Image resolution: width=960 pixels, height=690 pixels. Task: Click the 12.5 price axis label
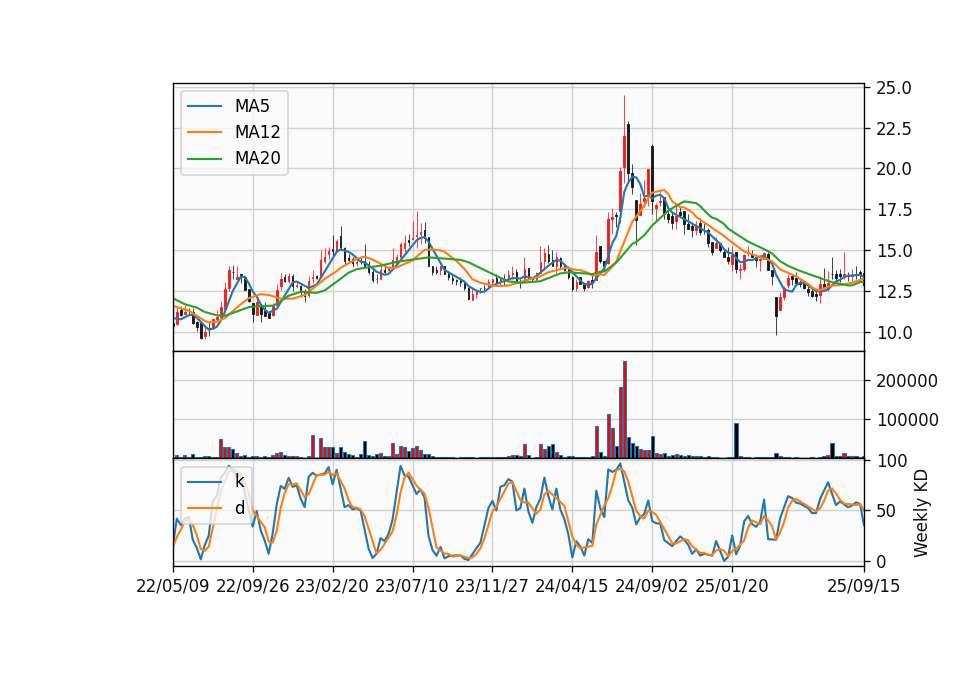[894, 292]
